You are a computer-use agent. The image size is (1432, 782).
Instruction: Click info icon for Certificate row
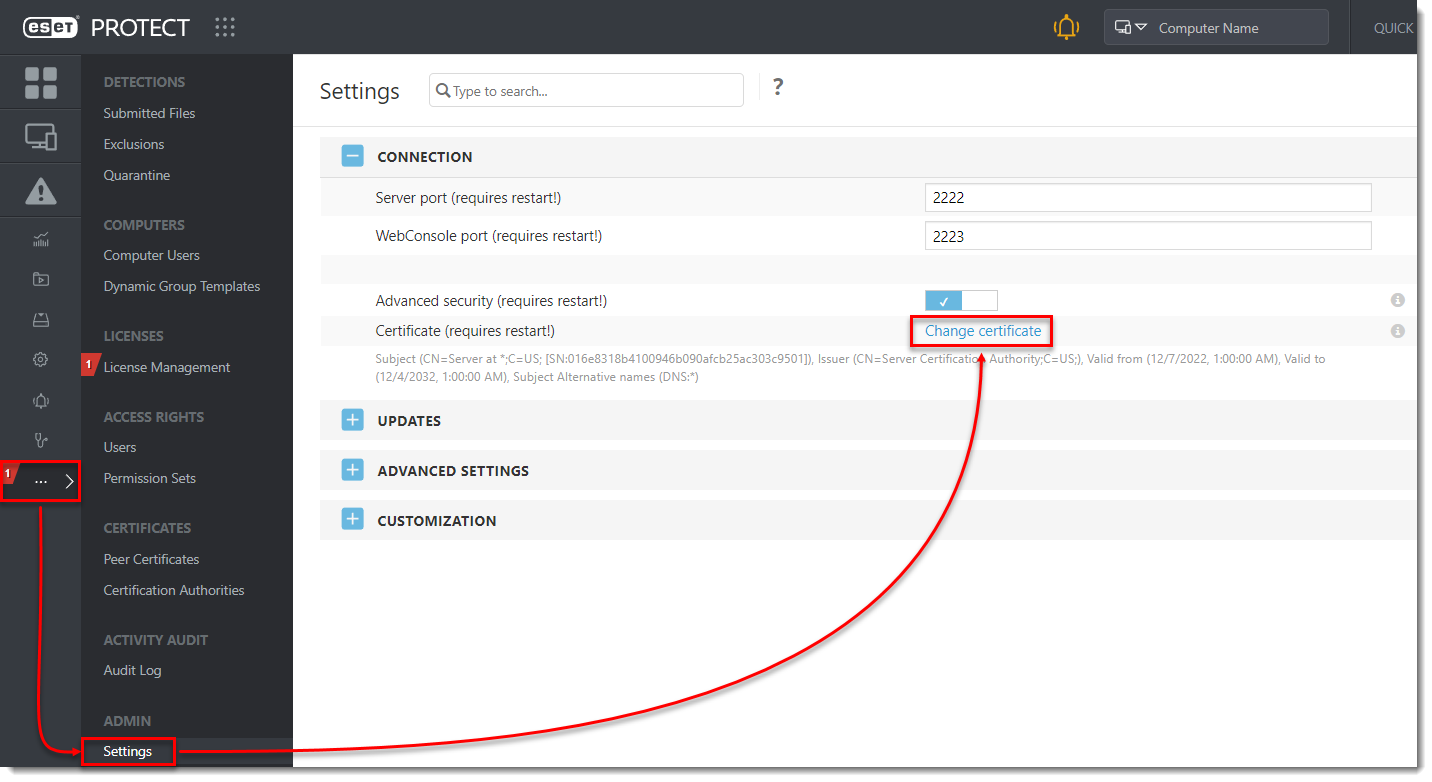(1398, 331)
